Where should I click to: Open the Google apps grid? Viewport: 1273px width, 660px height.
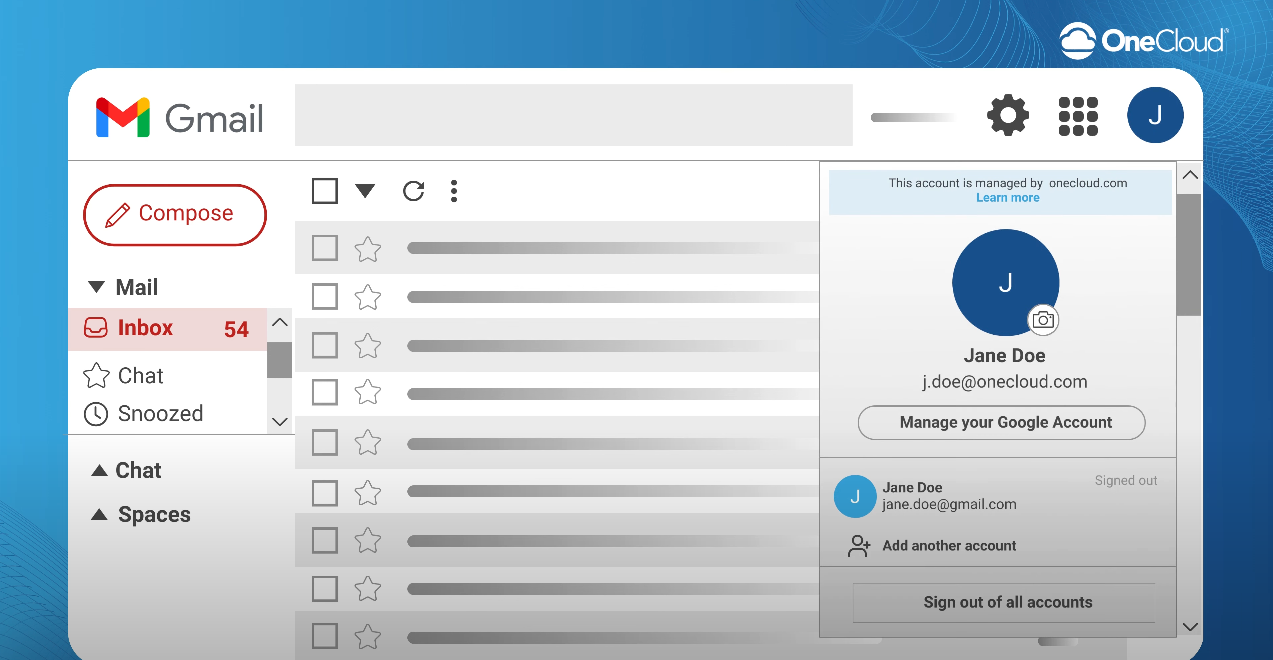pyautogui.click(x=1078, y=116)
